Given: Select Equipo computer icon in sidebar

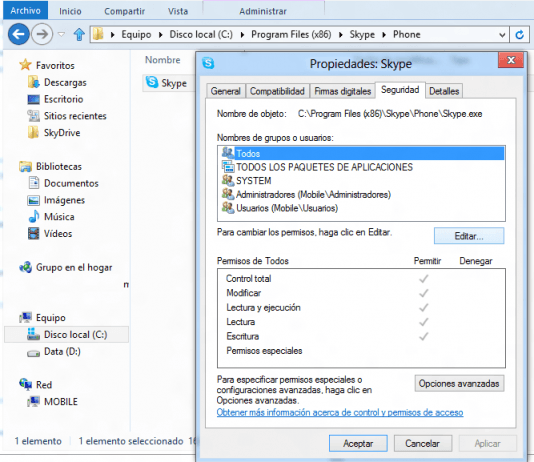Looking at the screenshot, I should coord(26,317).
